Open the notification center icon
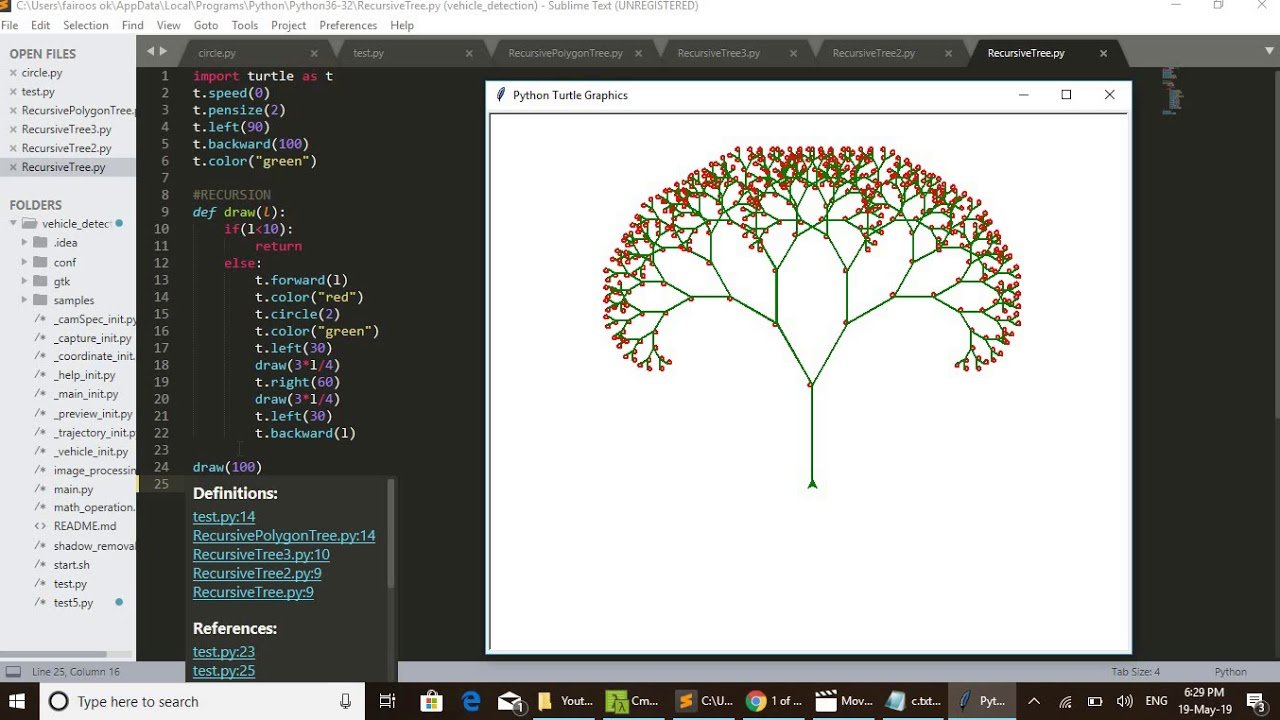The height and width of the screenshot is (720, 1280). pos(1255,701)
